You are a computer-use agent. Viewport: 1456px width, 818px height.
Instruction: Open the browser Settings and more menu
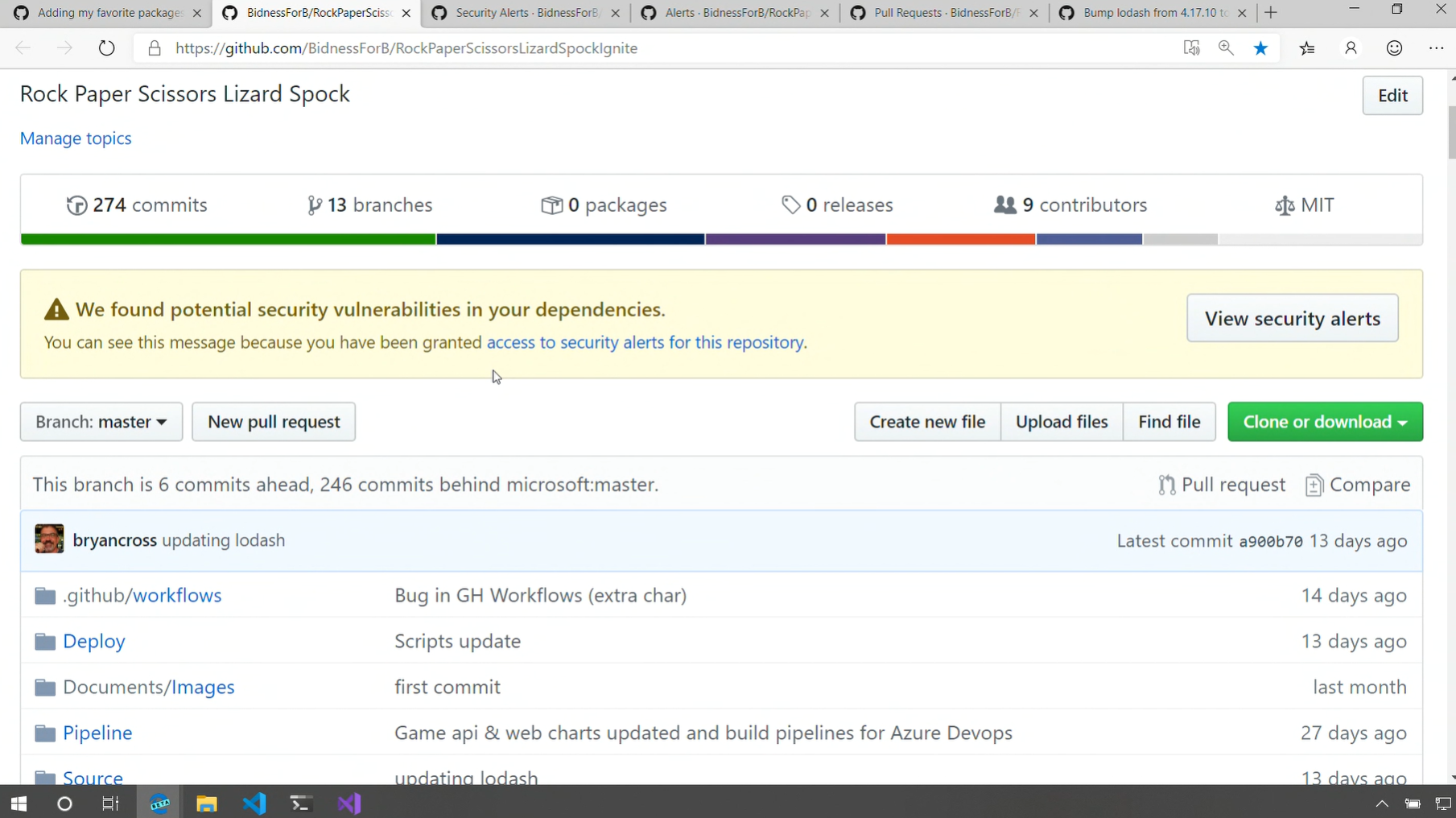pos(1436,48)
